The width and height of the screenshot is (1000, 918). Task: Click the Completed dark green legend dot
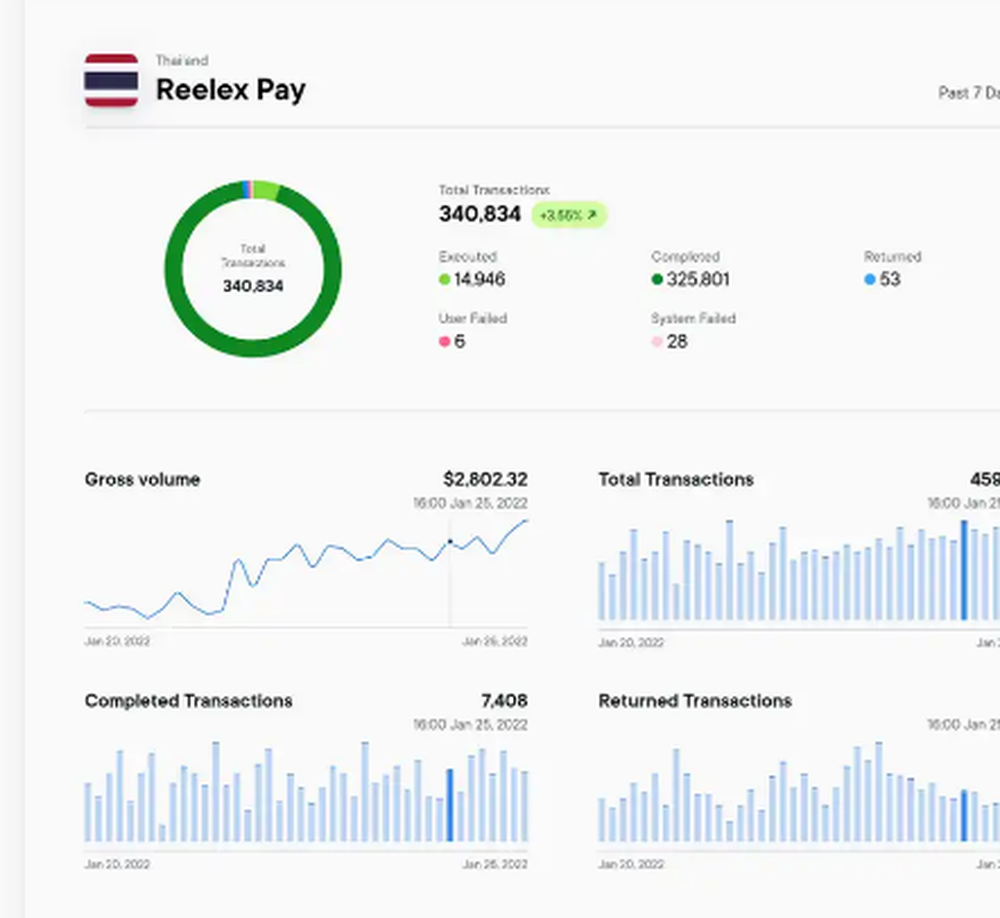point(657,279)
